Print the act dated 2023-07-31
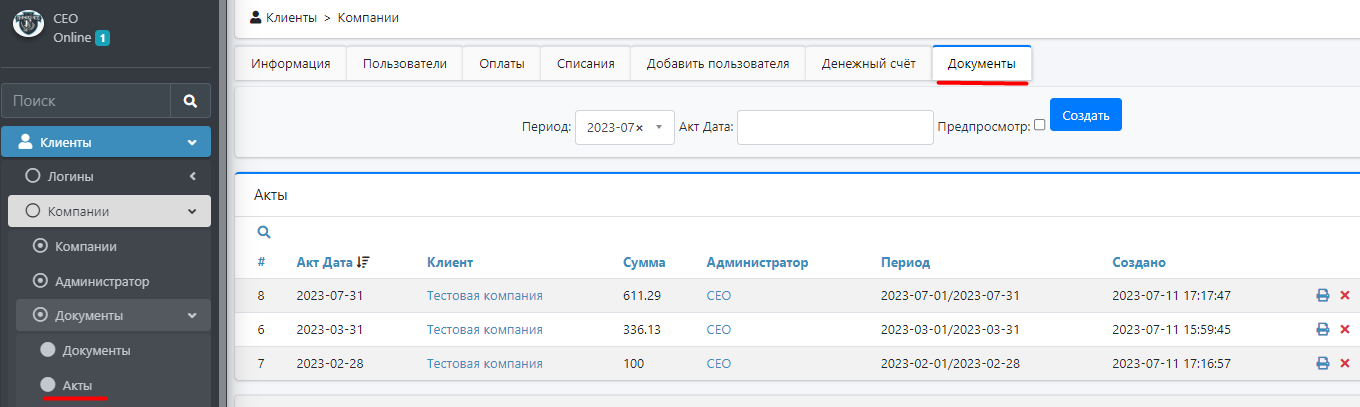 click(1322, 296)
